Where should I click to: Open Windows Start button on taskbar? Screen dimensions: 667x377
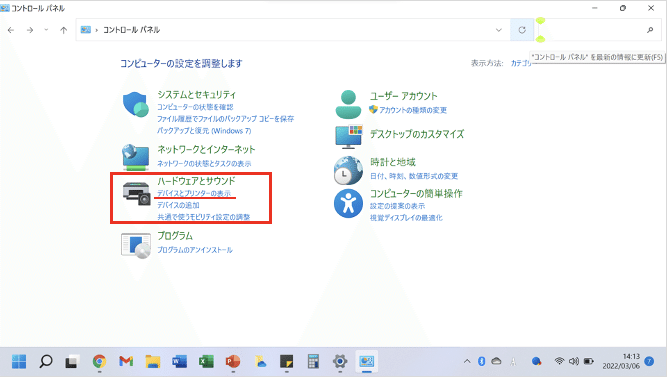pos(19,362)
